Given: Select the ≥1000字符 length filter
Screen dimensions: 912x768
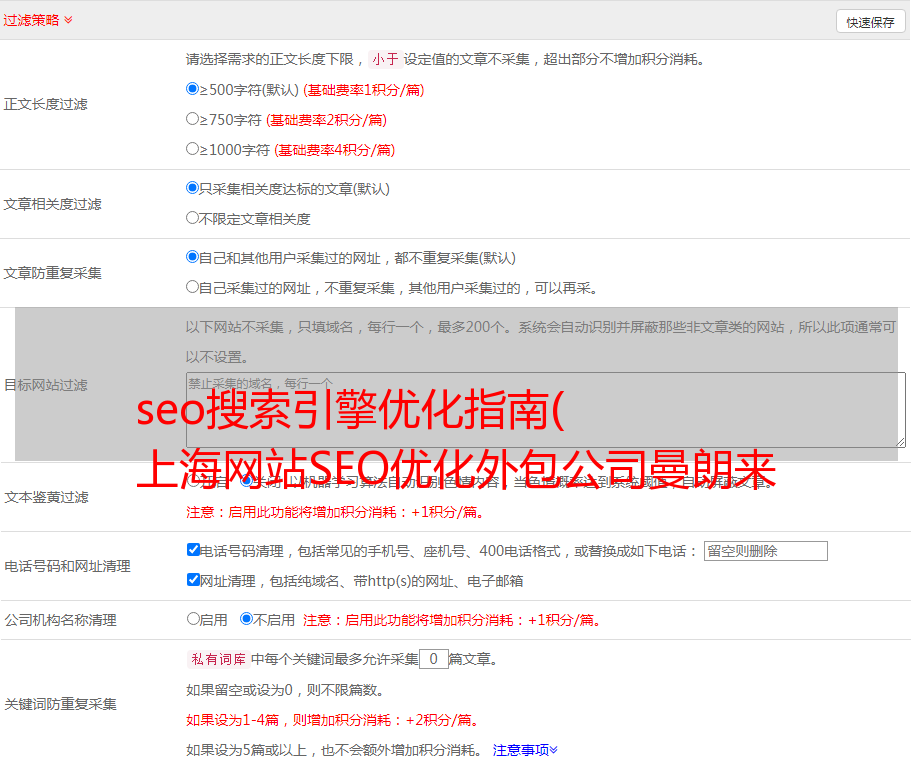Looking at the screenshot, I should [193, 149].
